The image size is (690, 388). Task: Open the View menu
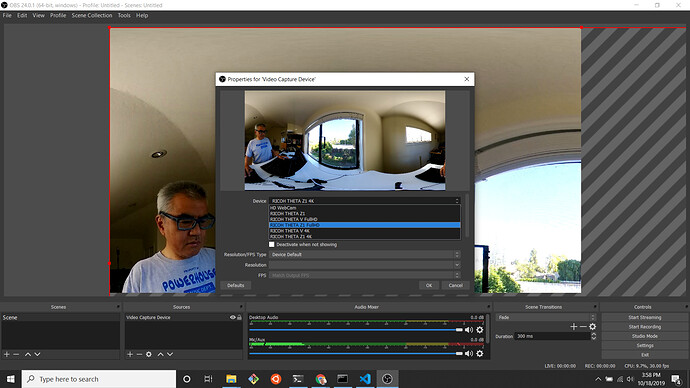tap(38, 15)
